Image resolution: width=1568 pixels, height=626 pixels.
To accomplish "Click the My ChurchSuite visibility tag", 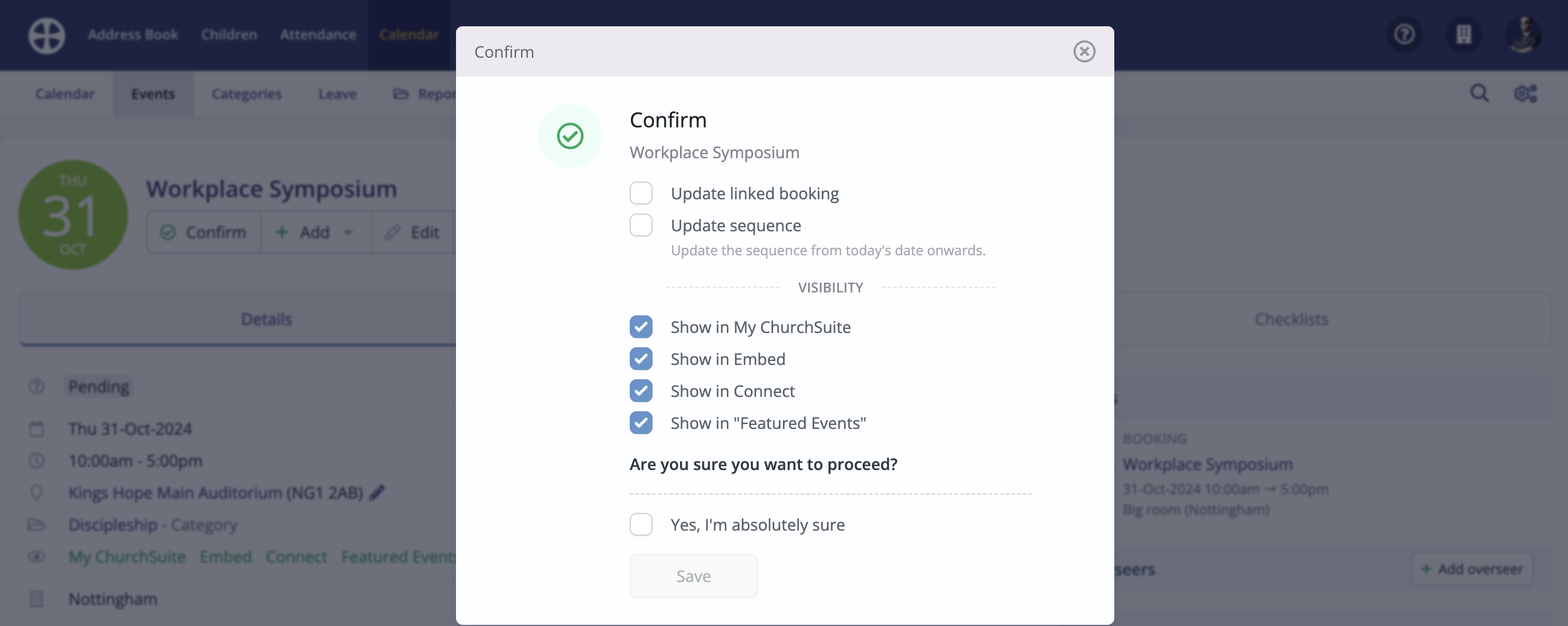I will click(127, 557).
